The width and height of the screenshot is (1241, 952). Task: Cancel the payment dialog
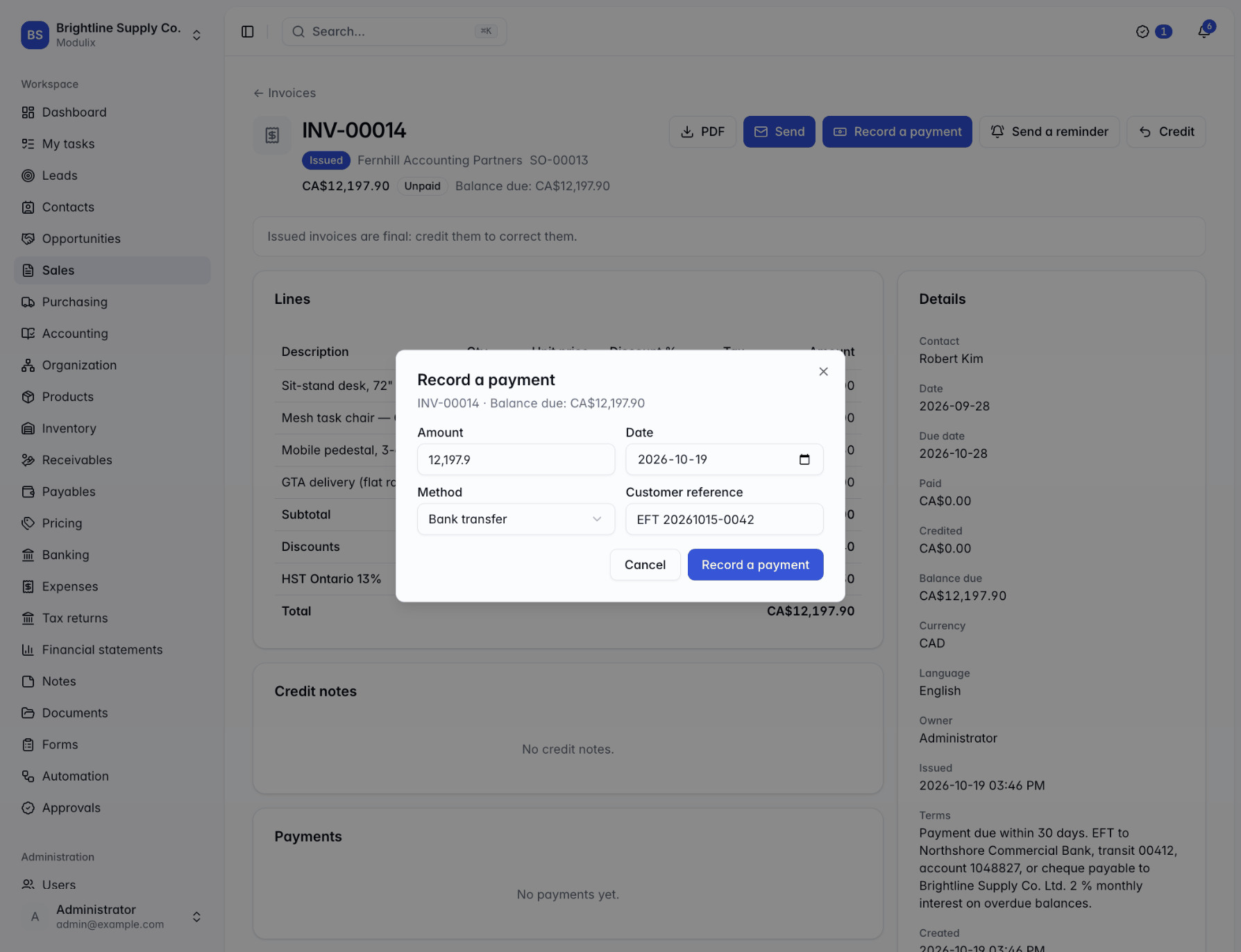coord(645,565)
